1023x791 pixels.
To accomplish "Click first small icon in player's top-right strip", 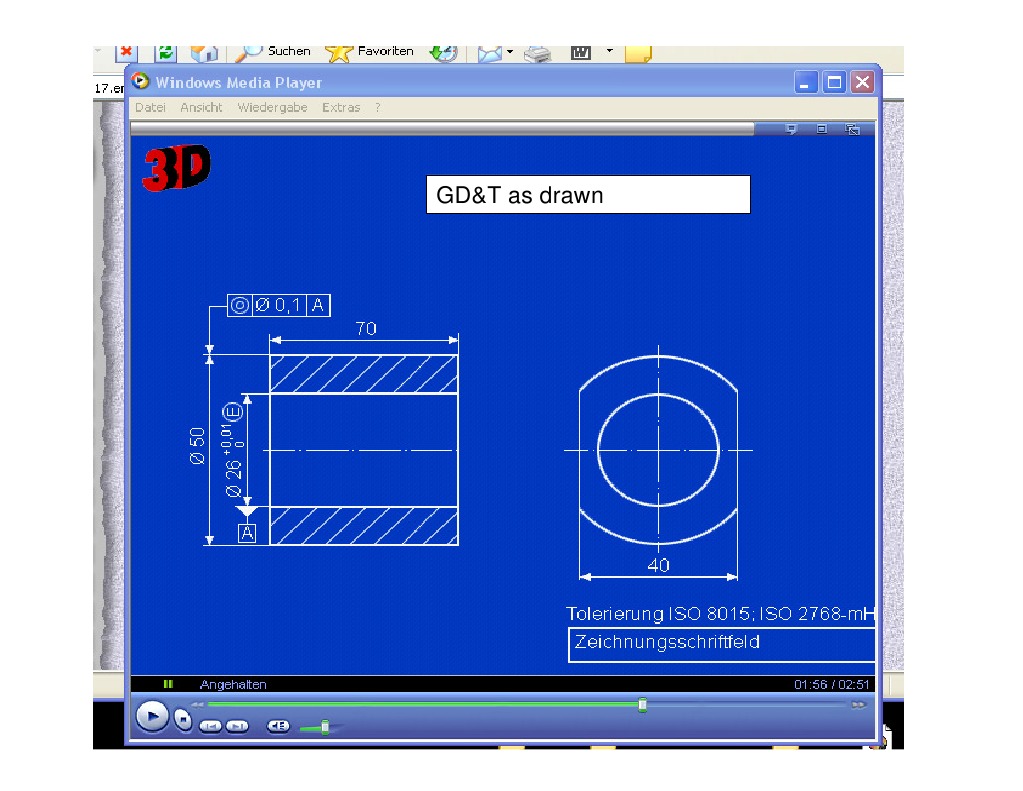I will 791,129.
